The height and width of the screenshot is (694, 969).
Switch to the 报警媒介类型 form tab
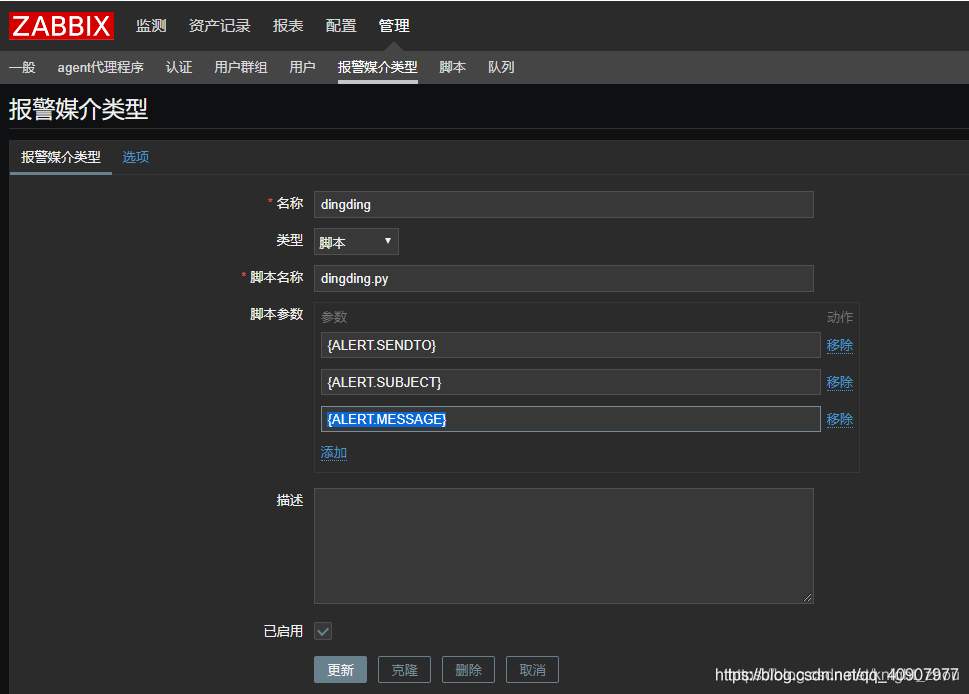point(61,157)
